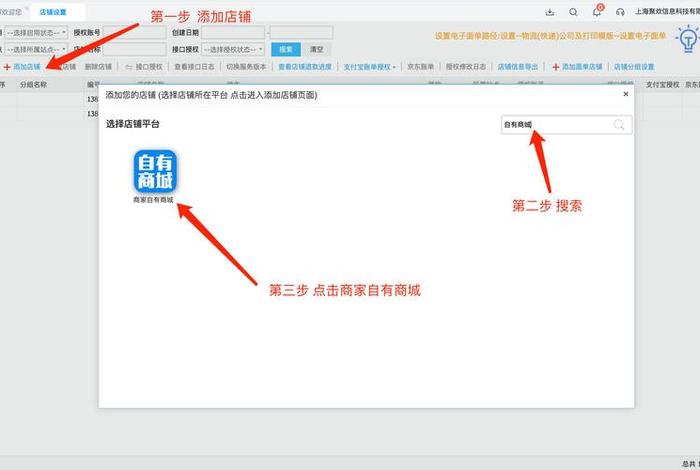The height and width of the screenshot is (470, 700).
Task: Click 京东账单 in the toolbar
Action: [421, 67]
